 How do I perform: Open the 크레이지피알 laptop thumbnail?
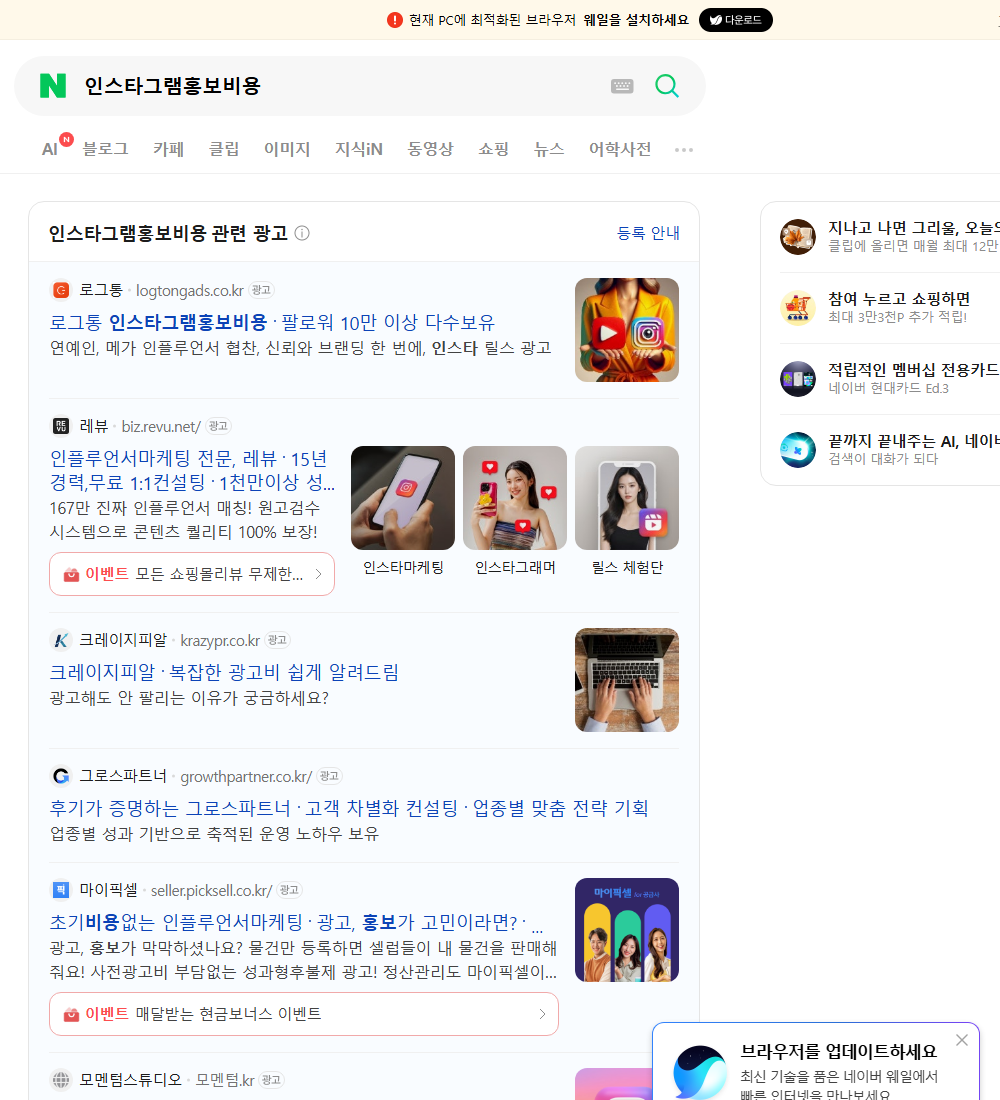(627, 680)
